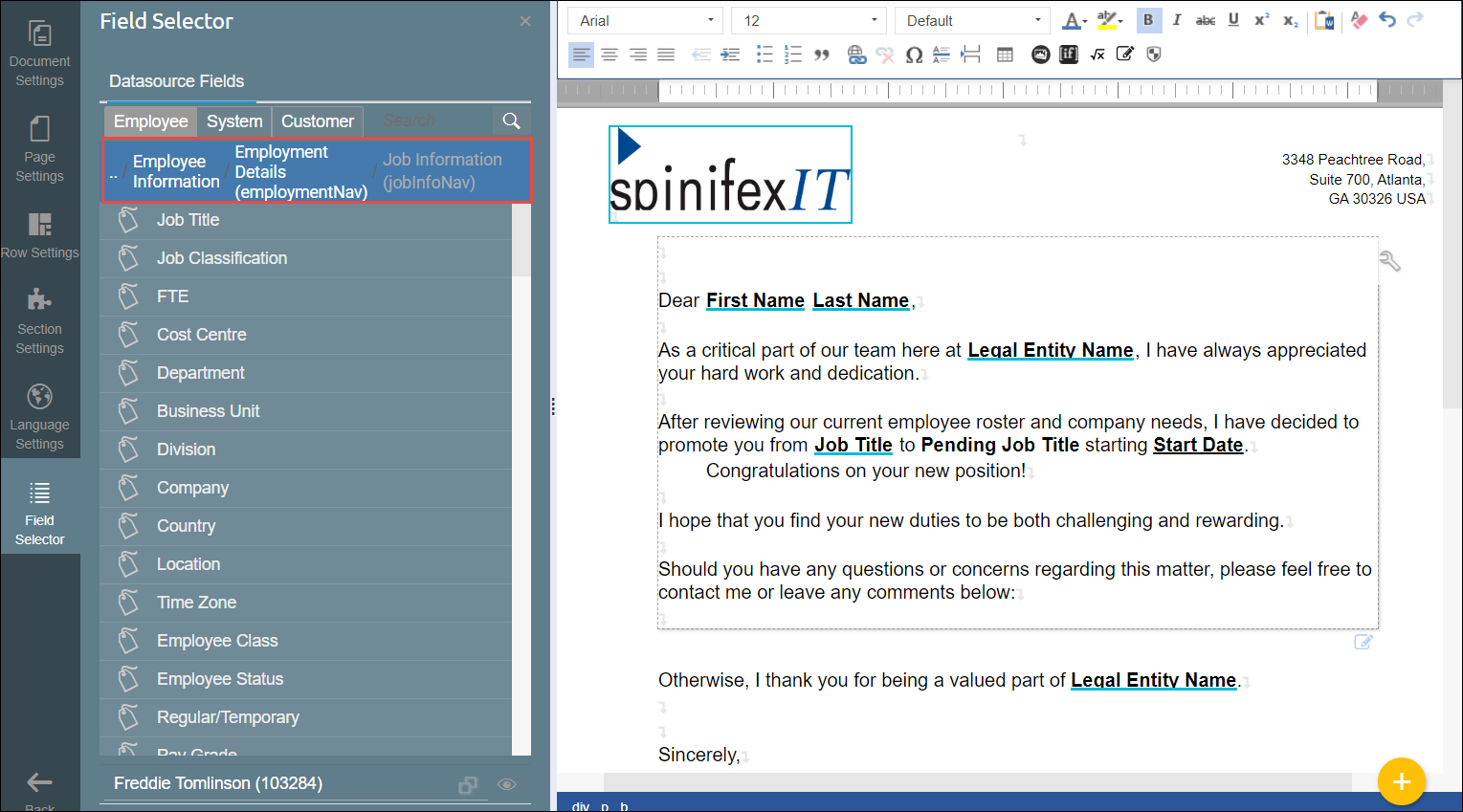Open the Arial font family dropdown

click(x=647, y=20)
